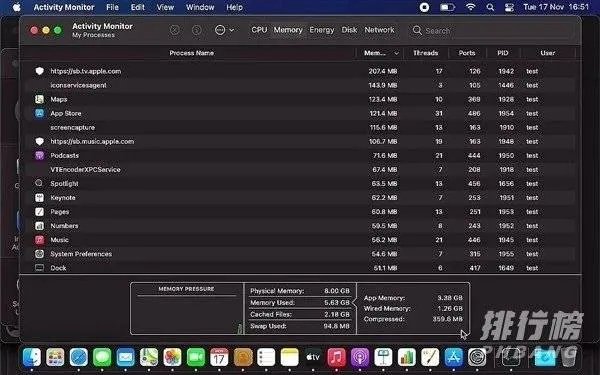Click the Podcasts icon in process list
Viewport: 600px width, 375px height.
[x=39, y=155]
